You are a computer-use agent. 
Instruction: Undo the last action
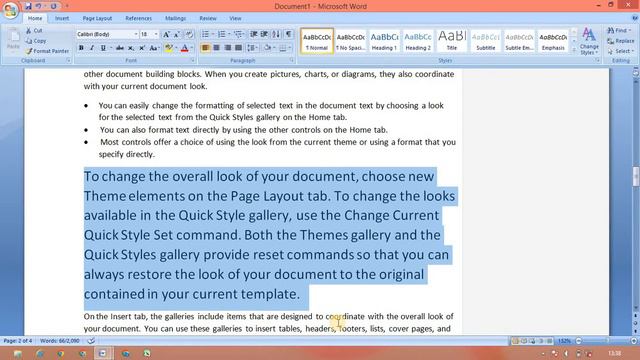[38, 6]
